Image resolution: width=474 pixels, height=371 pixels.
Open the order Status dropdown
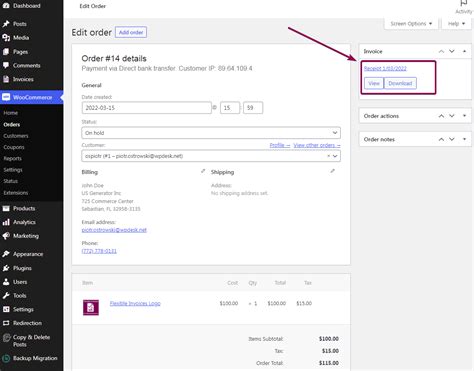pos(211,133)
